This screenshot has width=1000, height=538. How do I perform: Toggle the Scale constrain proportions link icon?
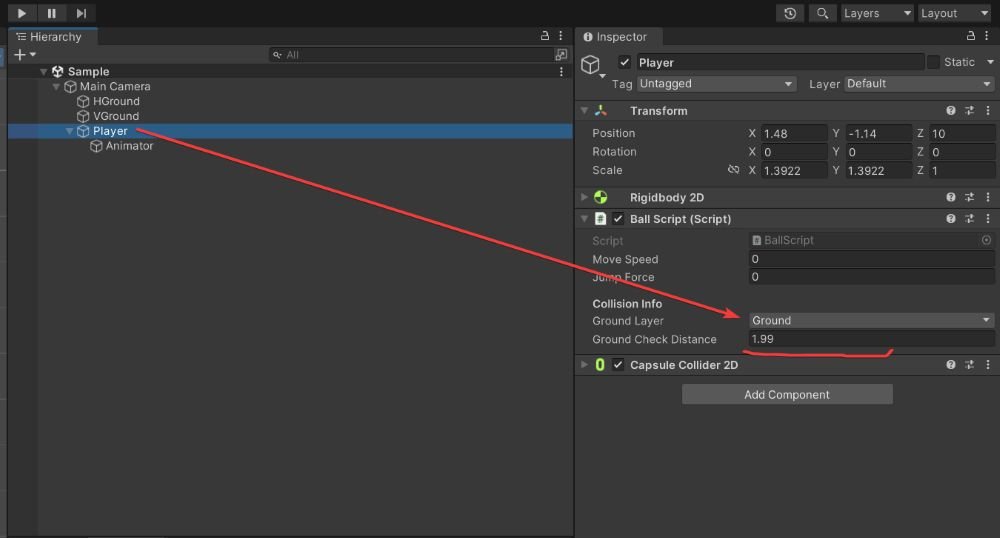(x=733, y=170)
